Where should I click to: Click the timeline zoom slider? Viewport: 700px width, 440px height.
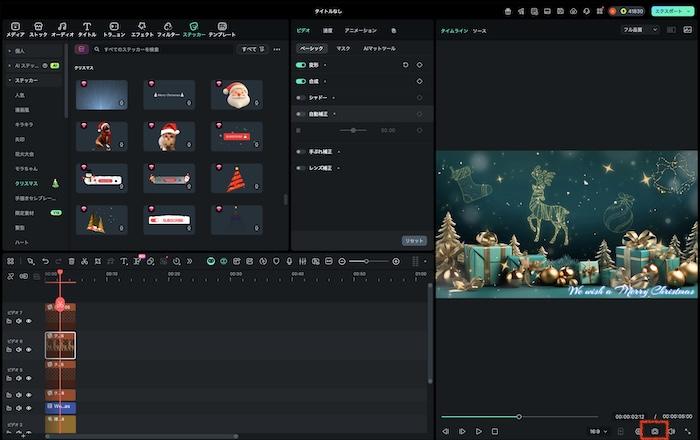click(367, 261)
